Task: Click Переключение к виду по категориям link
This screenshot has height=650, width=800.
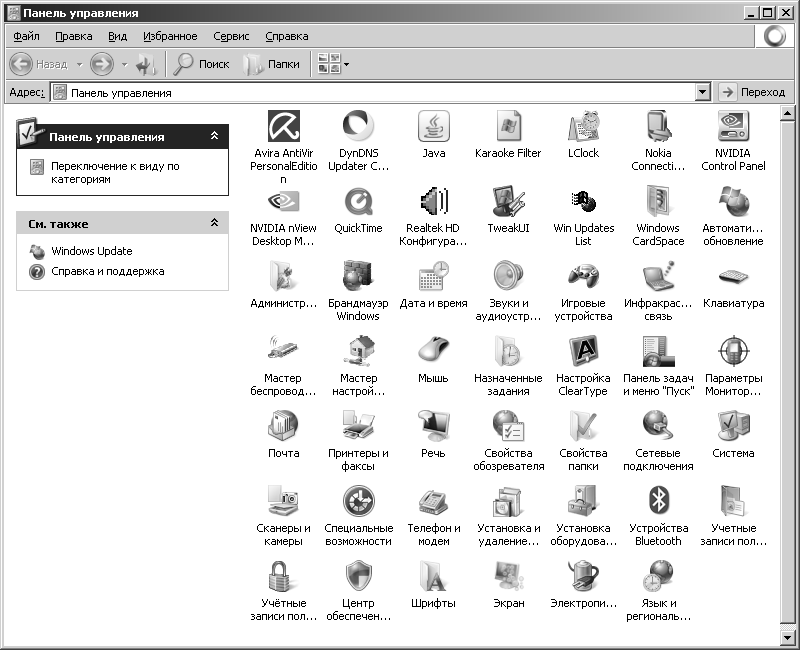Action: coord(115,172)
